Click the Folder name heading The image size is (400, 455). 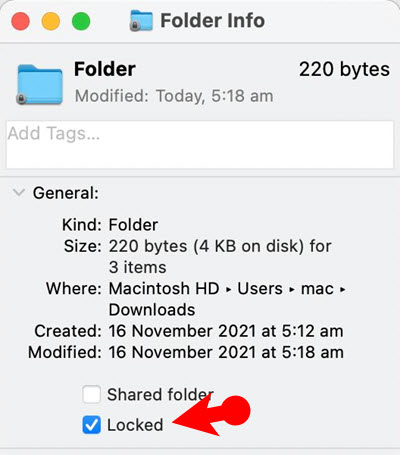coord(105,69)
